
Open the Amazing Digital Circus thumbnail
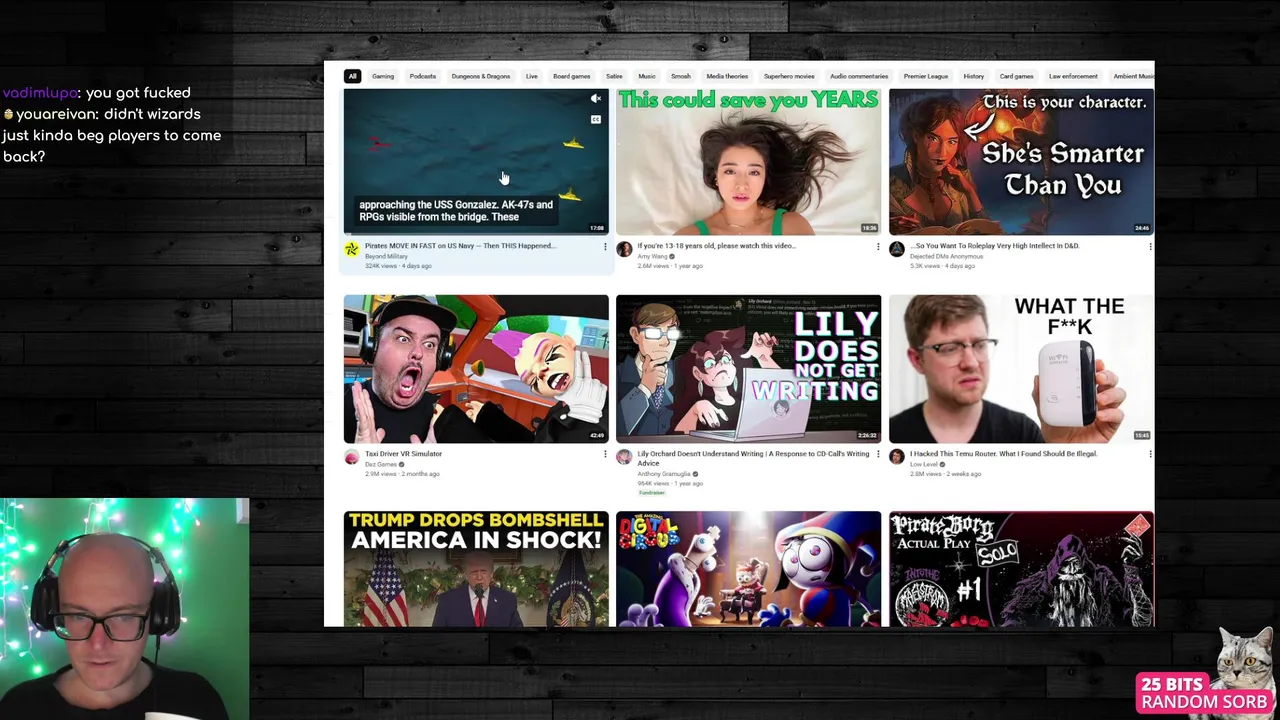(x=748, y=569)
